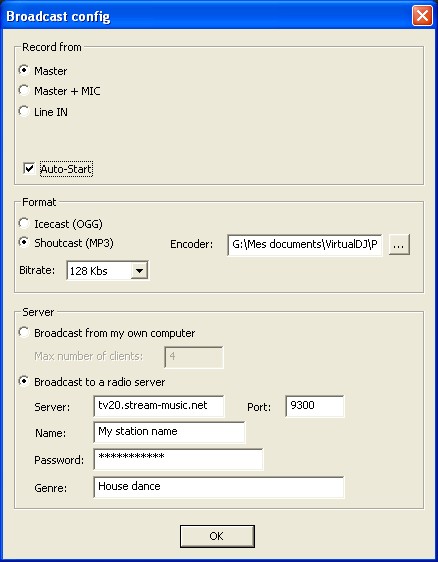Select Broadcast to a radio server
The image size is (438, 562).
[24, 381]
